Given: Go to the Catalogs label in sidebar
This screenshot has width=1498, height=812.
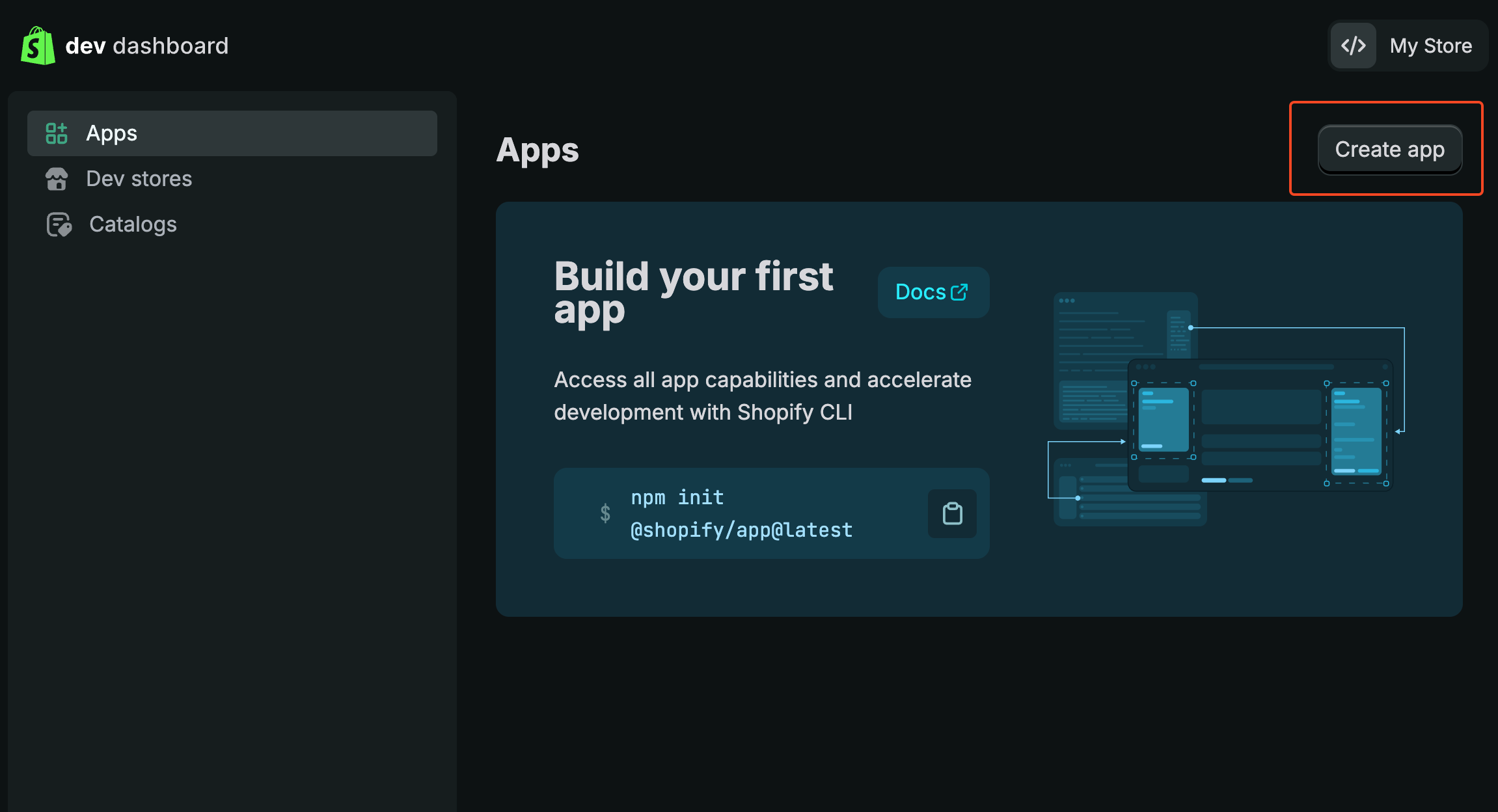Looking at the screenshot, I should click(x=133, y=224).
